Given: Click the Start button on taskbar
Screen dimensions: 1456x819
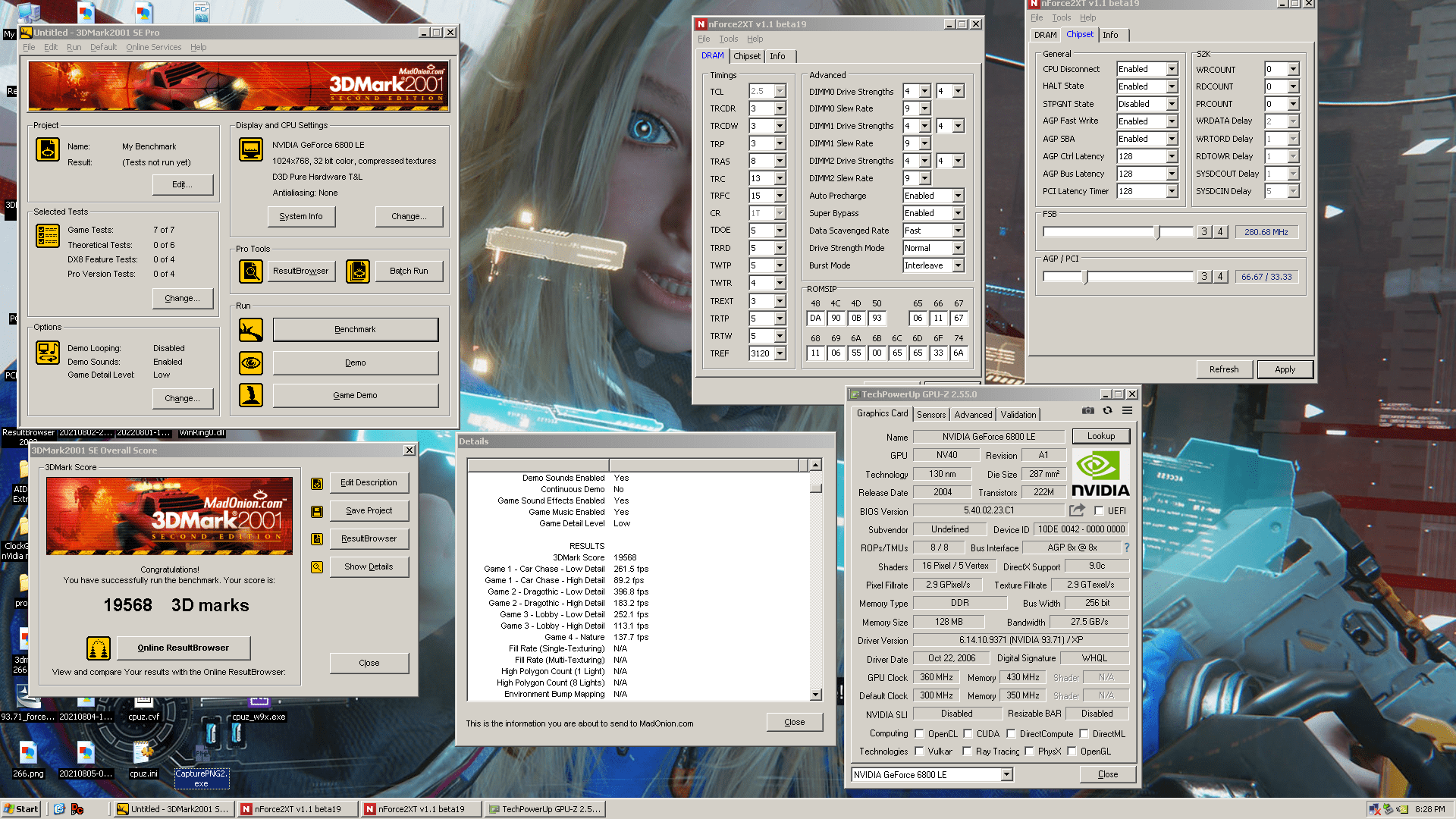Looking at the screenshot, I should (21, 809).
